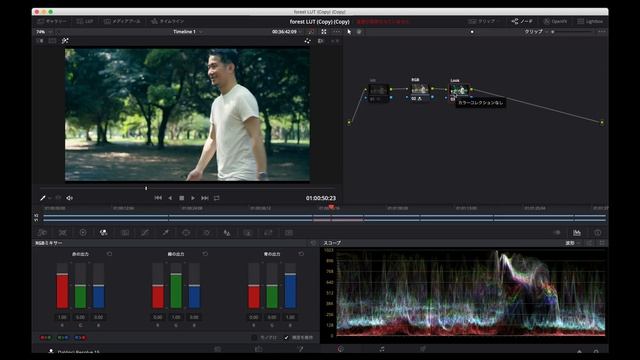Image resolution: width=640 pixels, height=360 pixels.
Task: Open the Media Pool (メディアプール) button
Action: (x=122, y=21)
